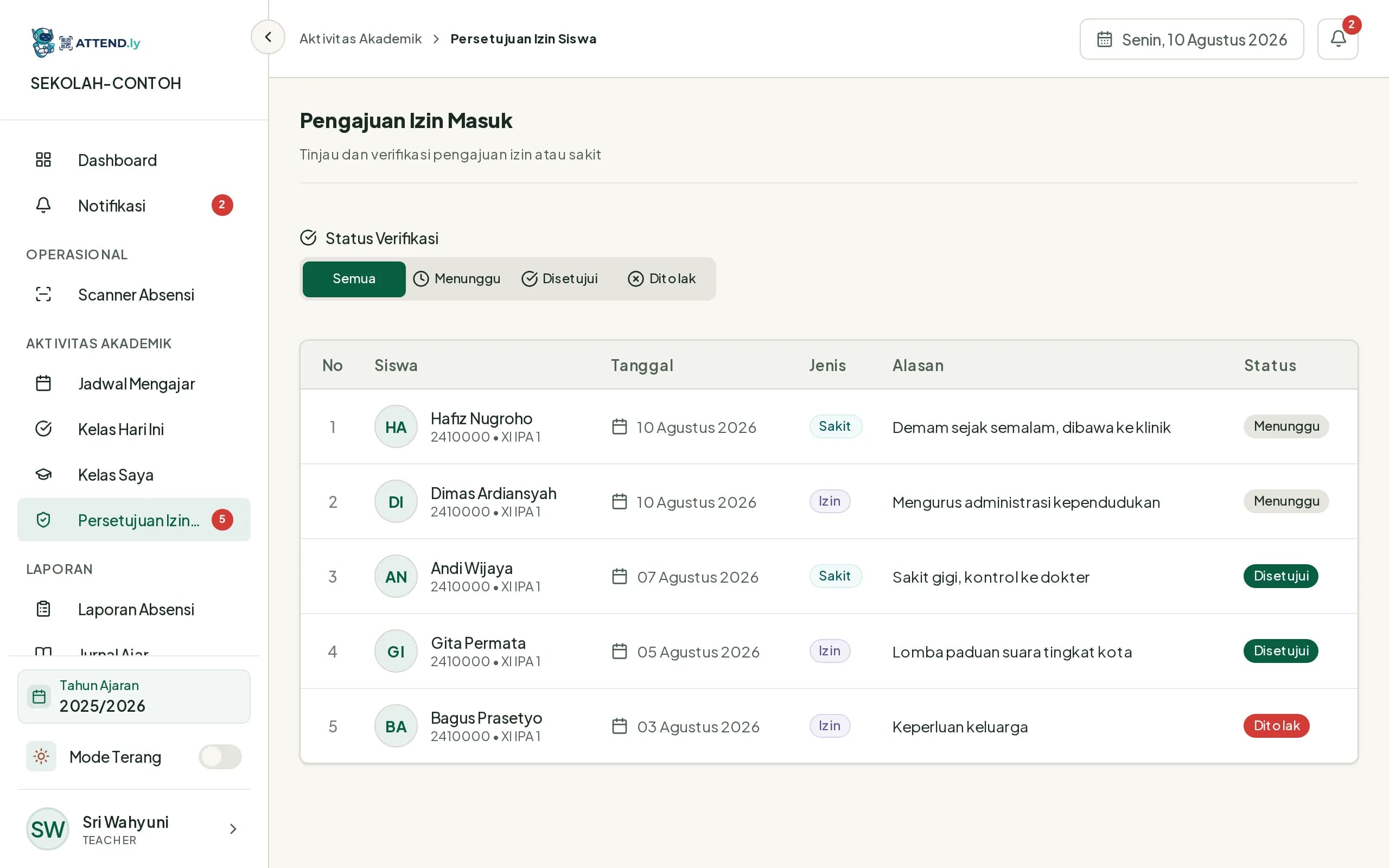The height and width of the screenshot is (868, 1389).
Task: Open the Tahun Ajaran 2025/2026 selector
Action: tap(133, 697)
